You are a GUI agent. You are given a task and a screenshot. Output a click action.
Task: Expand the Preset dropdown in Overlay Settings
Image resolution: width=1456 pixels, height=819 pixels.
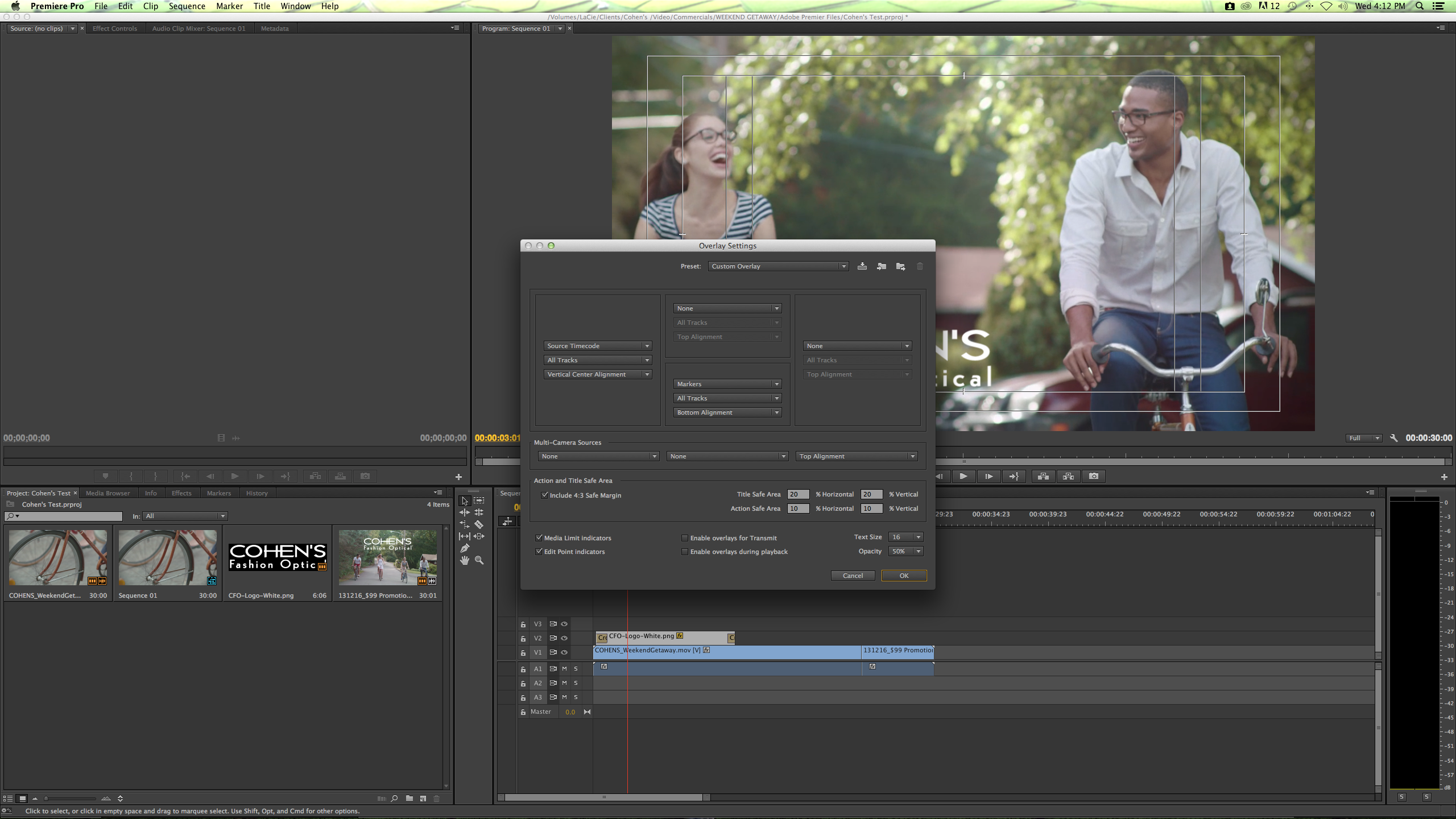pyautogui.click(x=843, y=266)
